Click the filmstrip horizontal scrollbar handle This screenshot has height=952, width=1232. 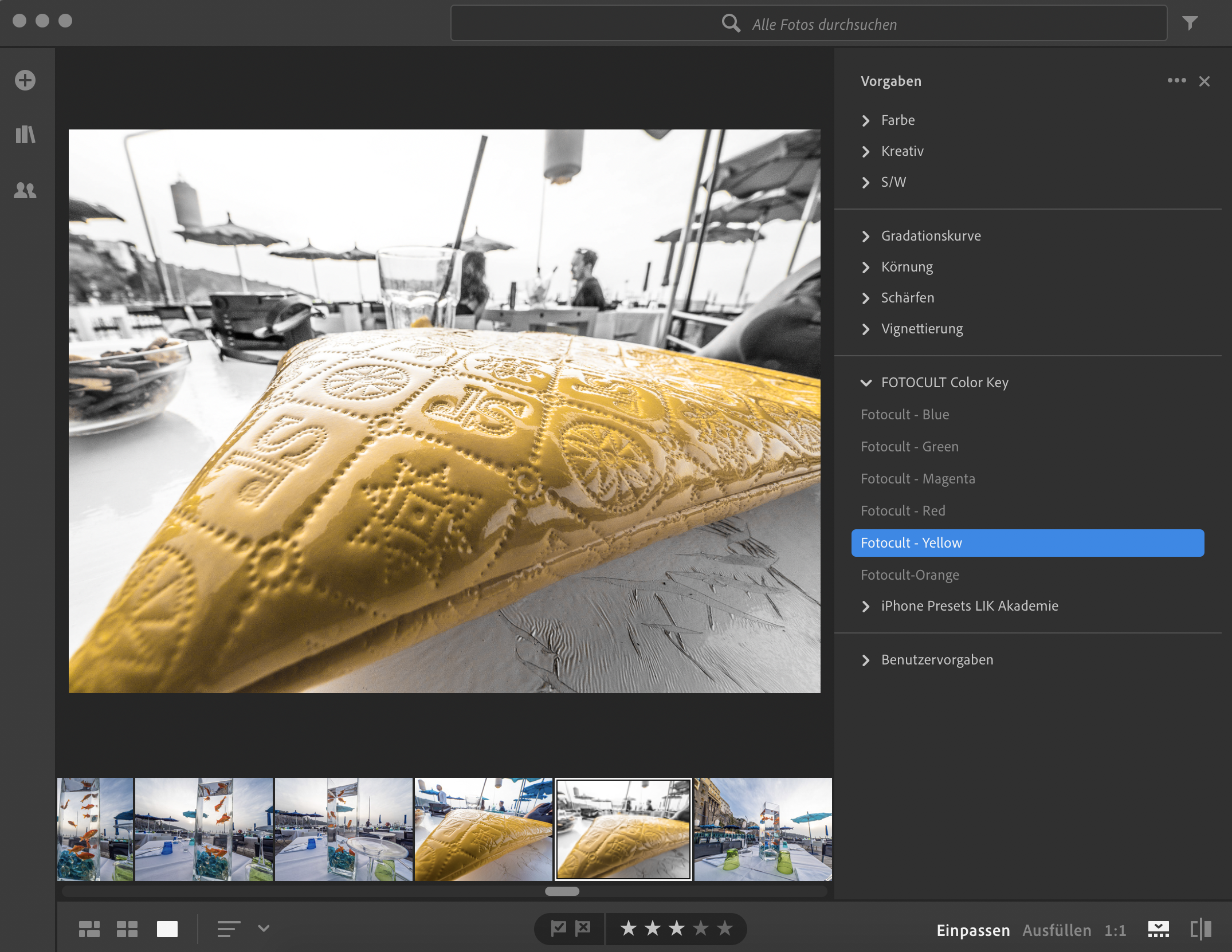(562, 891)
